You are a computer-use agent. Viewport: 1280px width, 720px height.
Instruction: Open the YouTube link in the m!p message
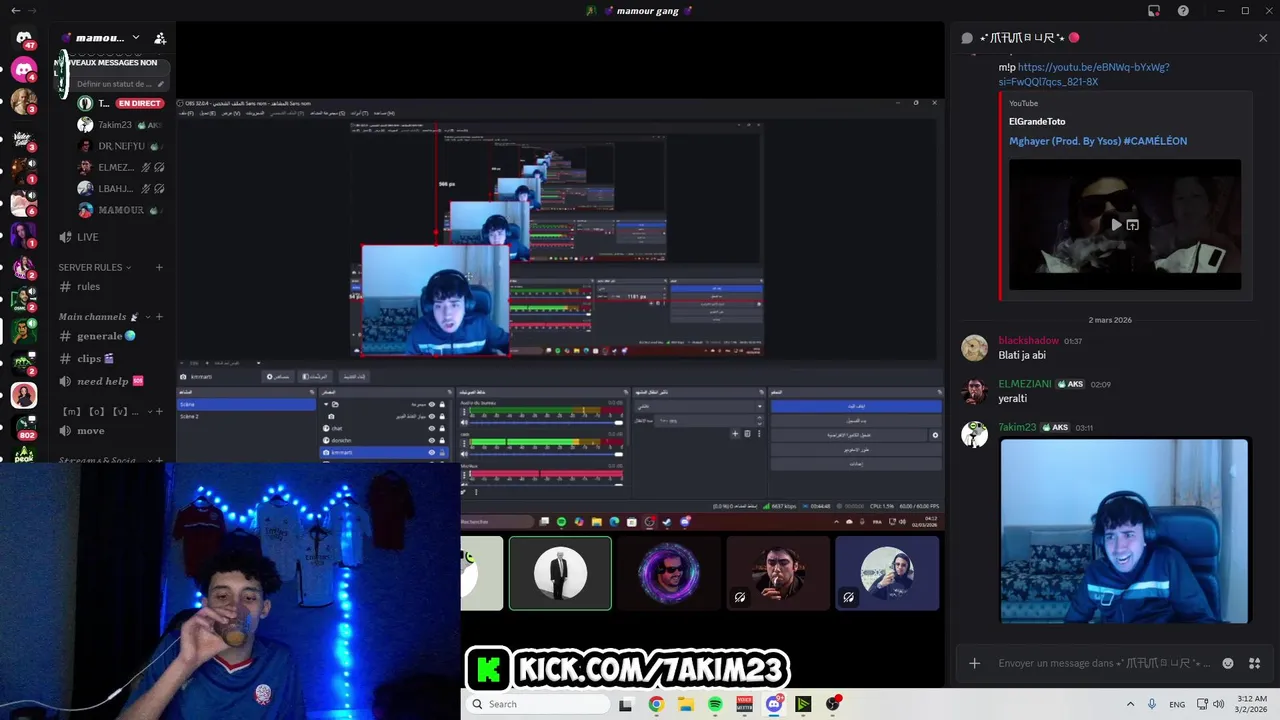(1084, 74)
